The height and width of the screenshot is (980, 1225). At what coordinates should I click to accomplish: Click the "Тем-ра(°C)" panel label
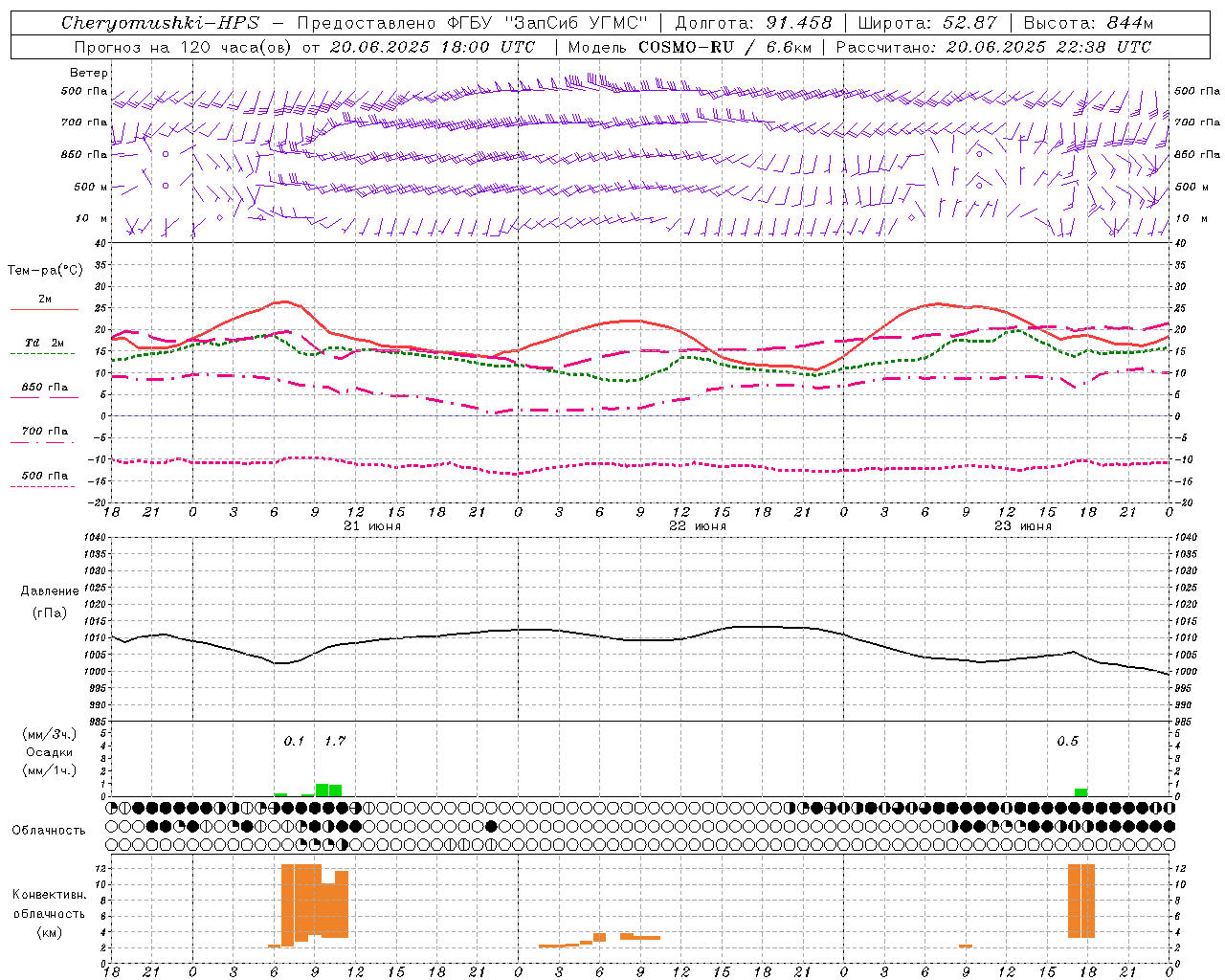(45, 271)
